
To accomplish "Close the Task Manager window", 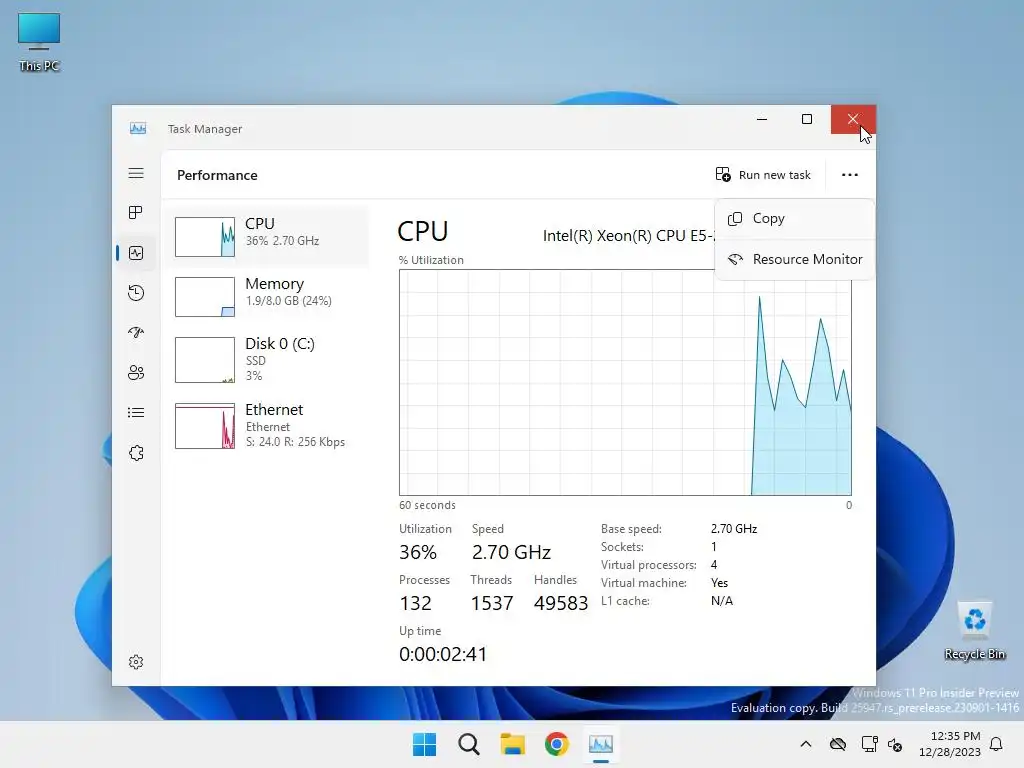I will (x=853, y=119).
